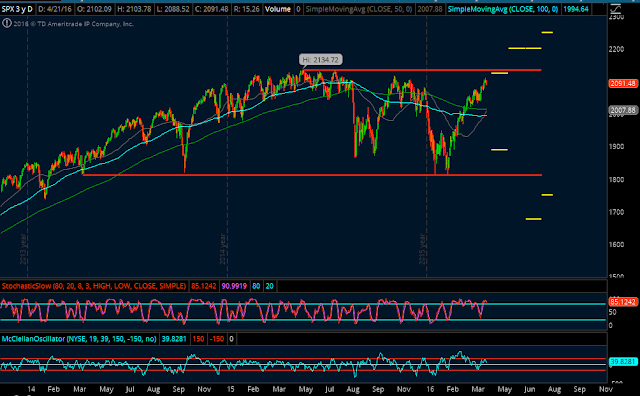
Task: Click the range value R: 15.26
Action: (247, 9)
